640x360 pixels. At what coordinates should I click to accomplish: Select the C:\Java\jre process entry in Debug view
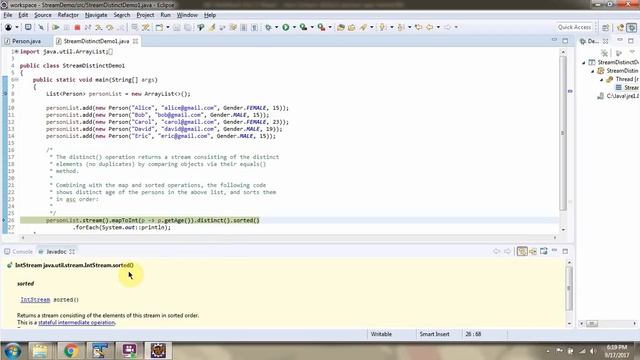[x=618, y=96]
